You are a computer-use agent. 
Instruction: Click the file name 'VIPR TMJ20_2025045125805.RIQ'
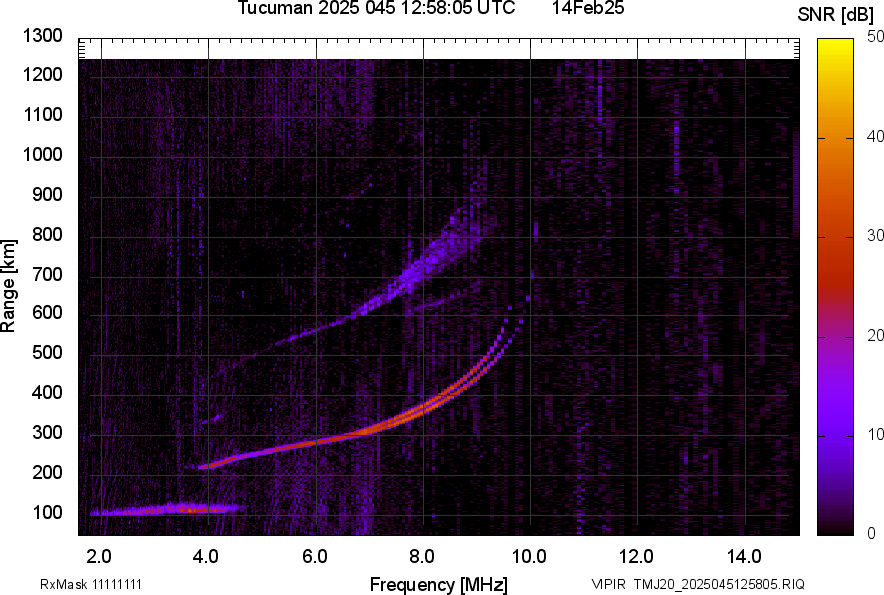pos(698,584)
